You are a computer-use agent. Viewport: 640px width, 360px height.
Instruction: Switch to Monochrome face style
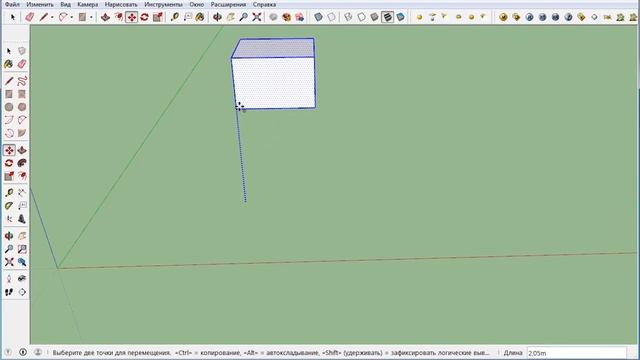pyautogui.click(x=400, y=17)
